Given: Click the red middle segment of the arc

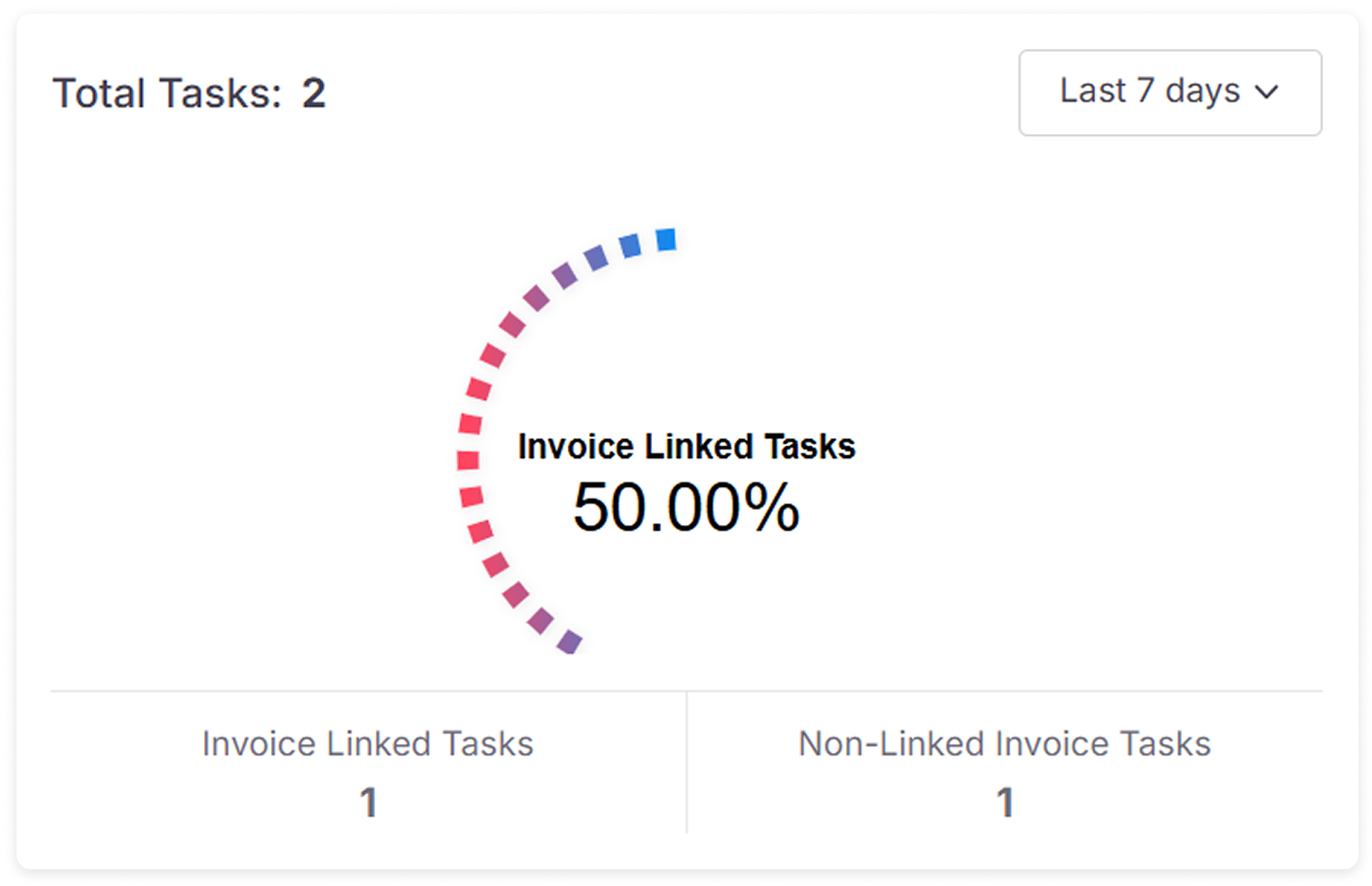Looking at the screenshot, I should 469,460.
